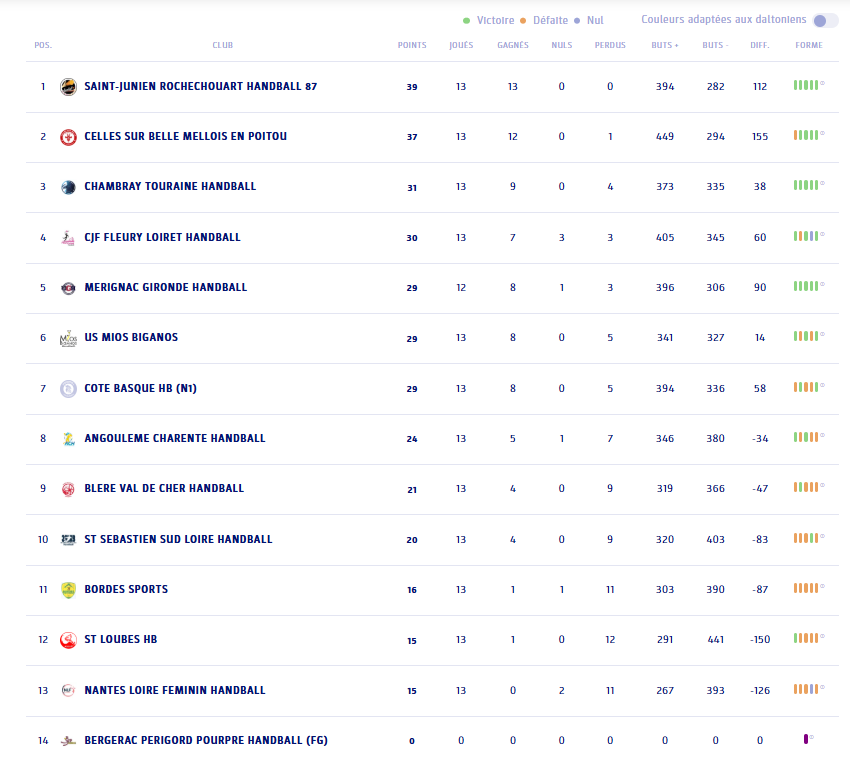This screenshot has height=782, width=850.
Task: Click the Diff. column header
Action: pos(759,45)
